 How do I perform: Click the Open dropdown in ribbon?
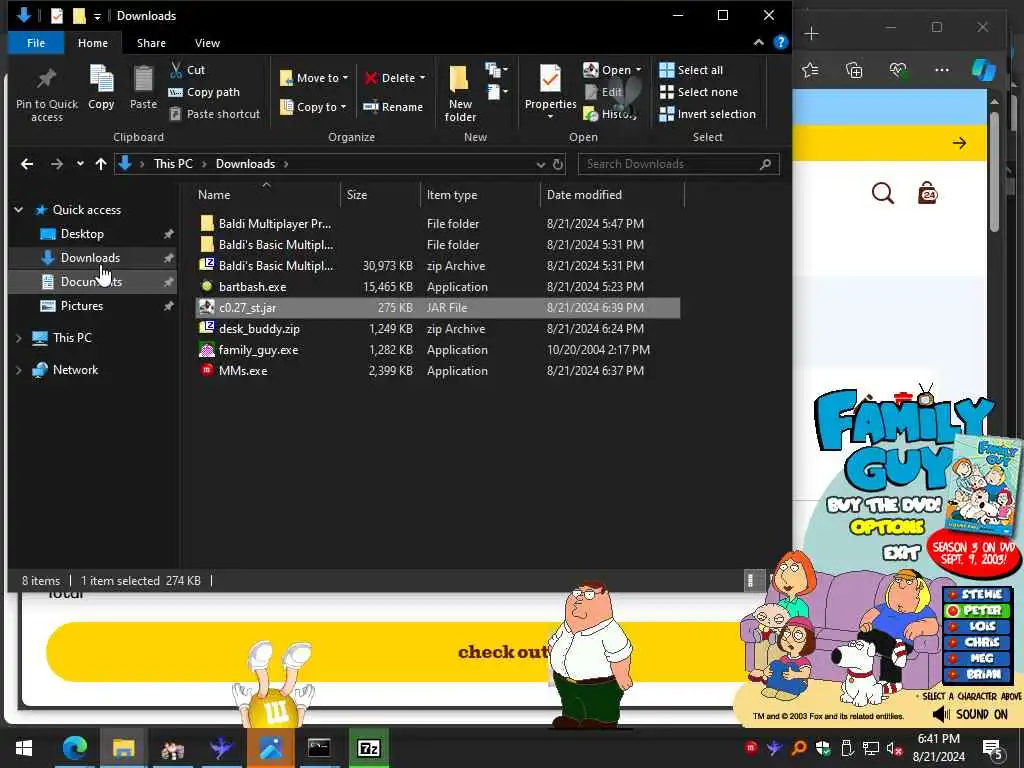[612, 70]
